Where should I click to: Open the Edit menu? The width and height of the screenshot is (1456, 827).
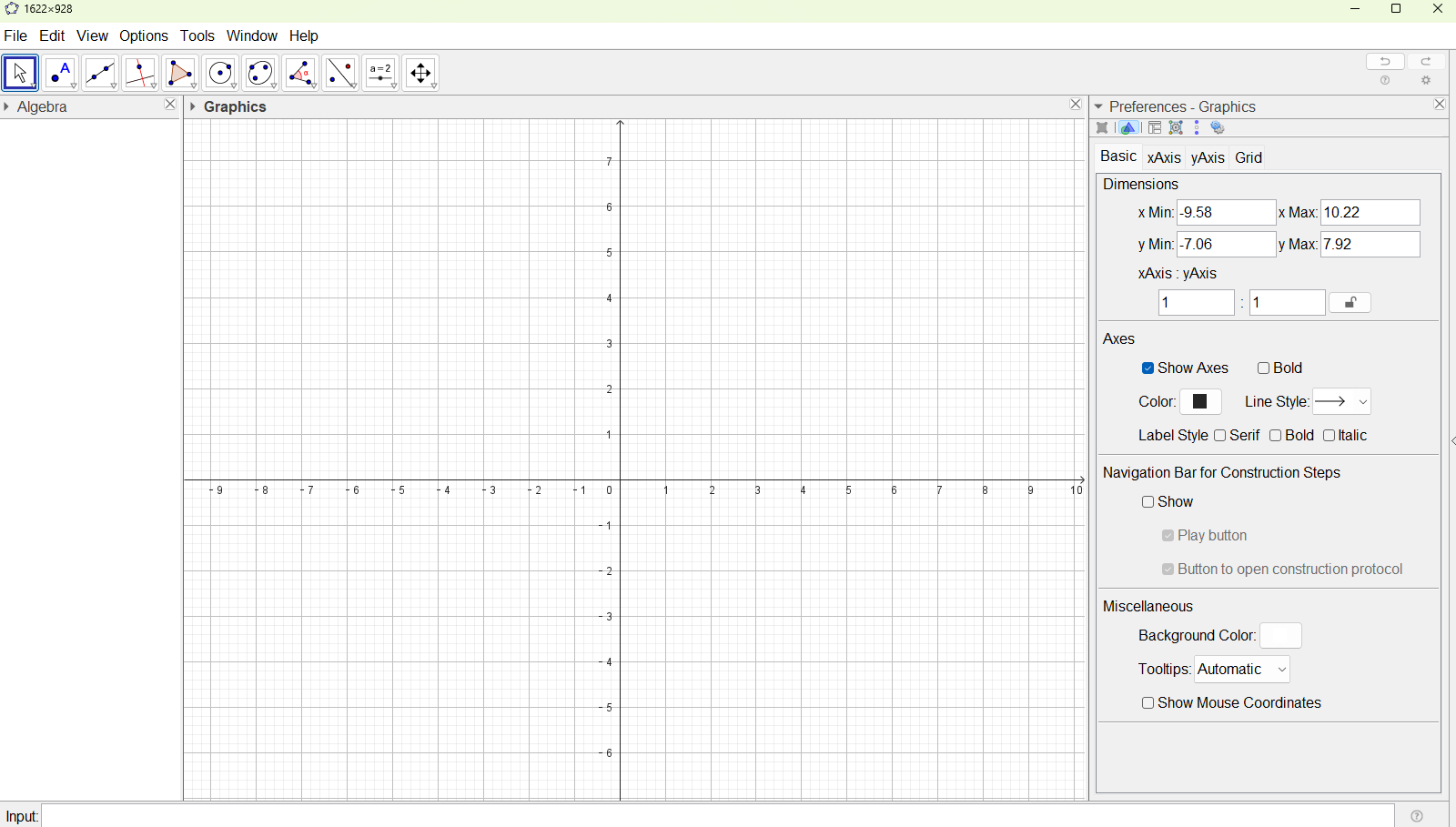click(52, 35)
